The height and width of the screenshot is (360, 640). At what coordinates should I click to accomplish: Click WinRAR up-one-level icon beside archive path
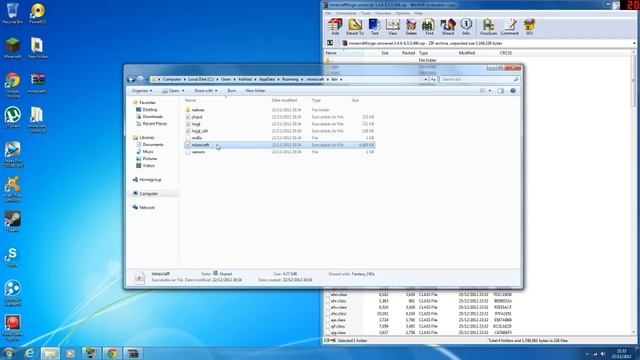point(330,43)
